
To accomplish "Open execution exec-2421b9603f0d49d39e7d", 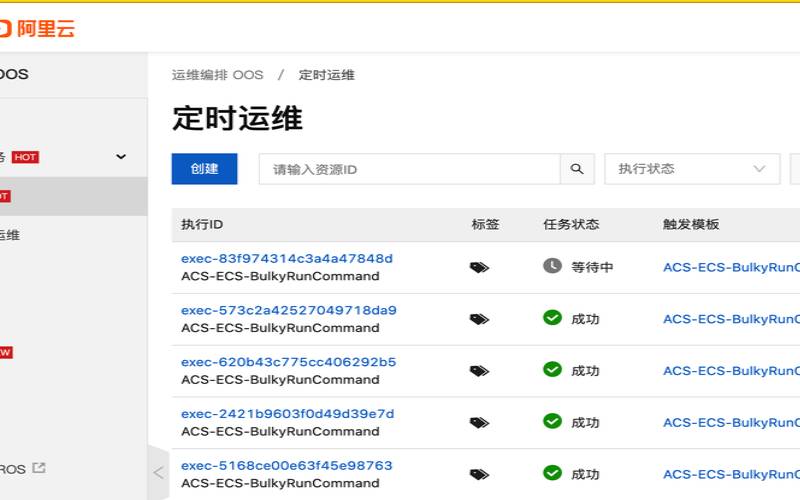I will tap(287, 414).
